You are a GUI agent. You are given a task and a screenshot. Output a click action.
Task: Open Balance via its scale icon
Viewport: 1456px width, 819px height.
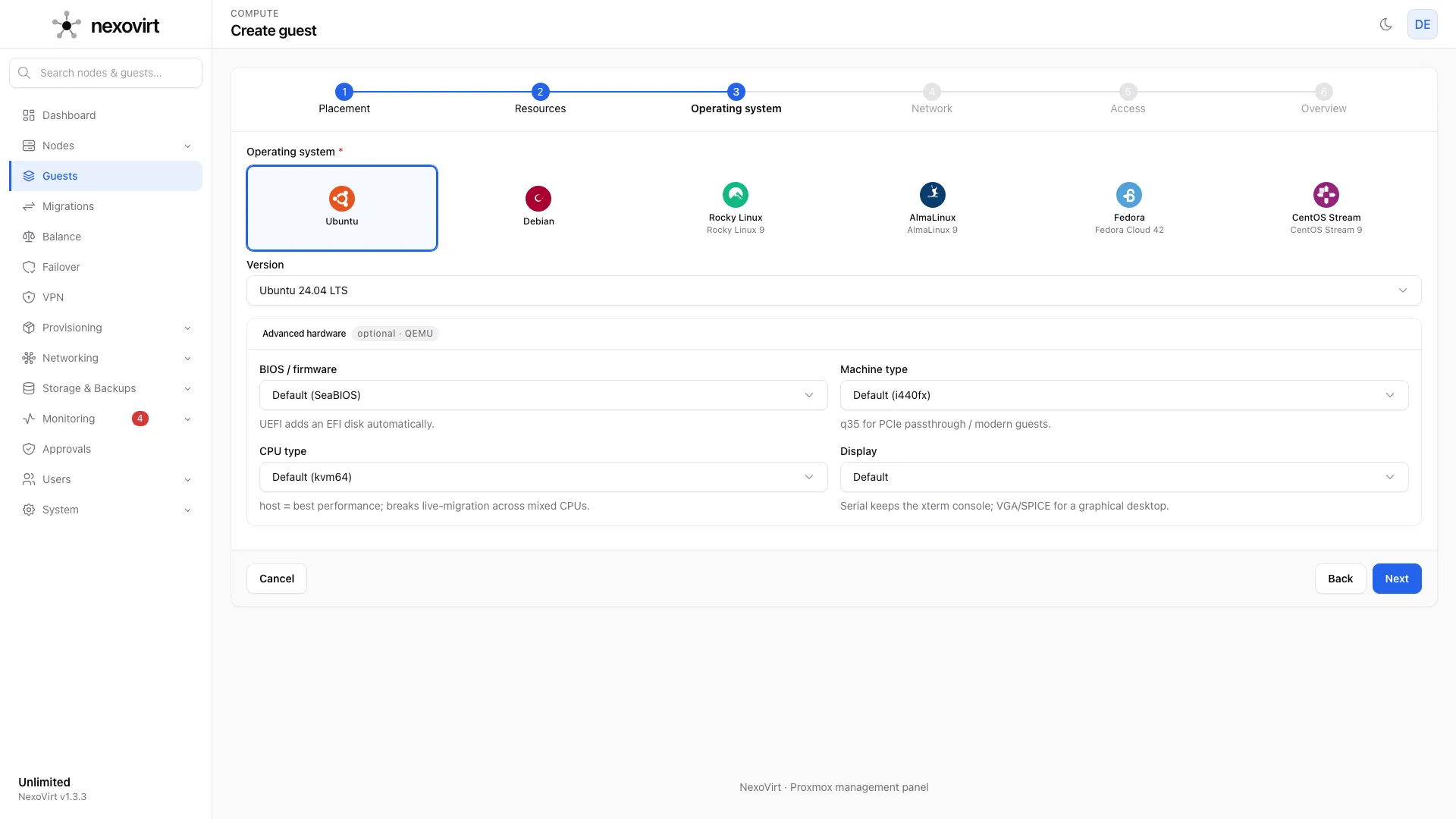tap(29, 237)
